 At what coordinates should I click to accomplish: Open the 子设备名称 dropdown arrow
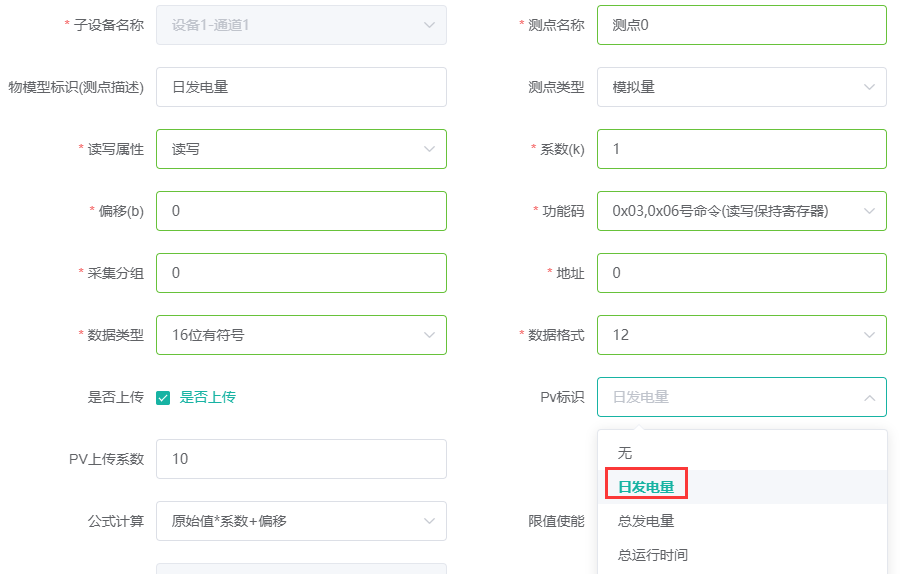click(x=429, y=25)
